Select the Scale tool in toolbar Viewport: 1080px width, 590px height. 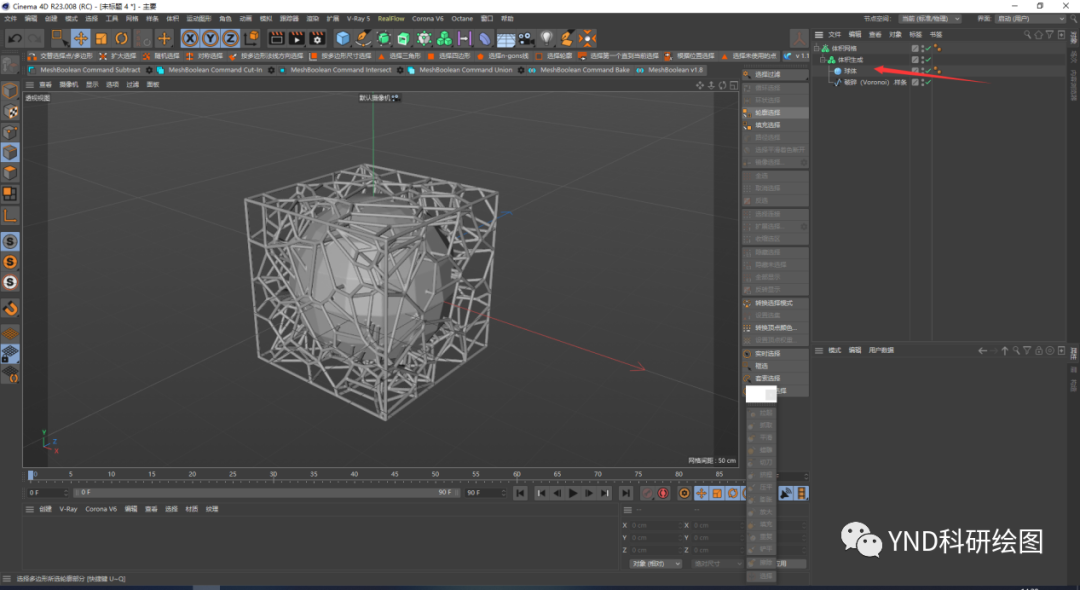tap(101, 39)
